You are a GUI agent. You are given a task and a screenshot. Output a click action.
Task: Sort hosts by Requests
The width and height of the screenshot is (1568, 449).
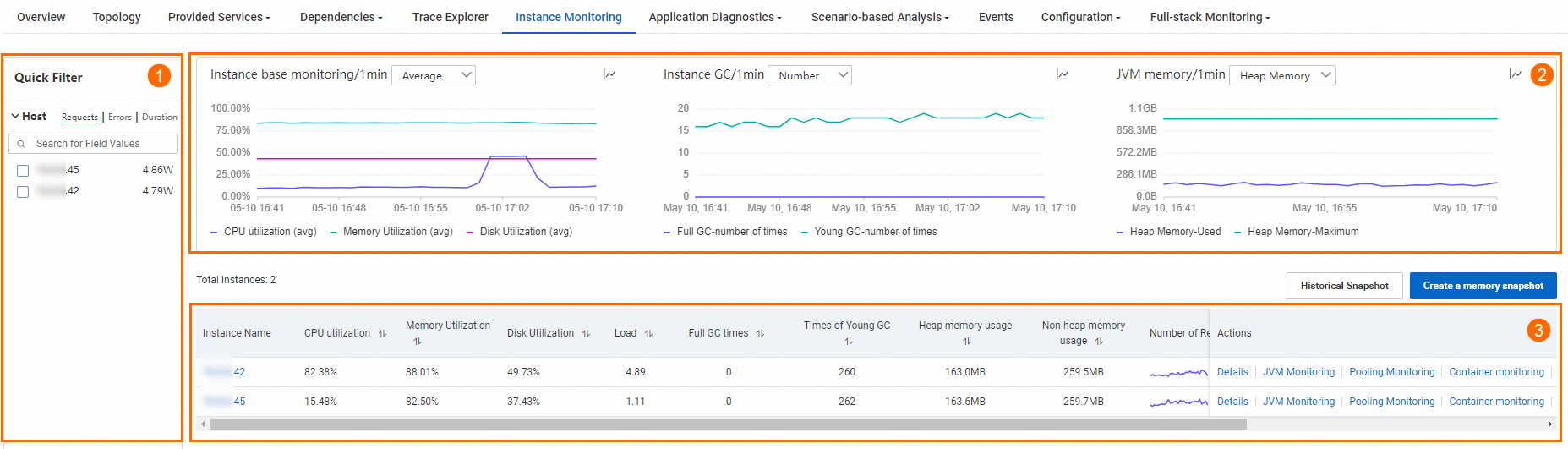point(79,118)
